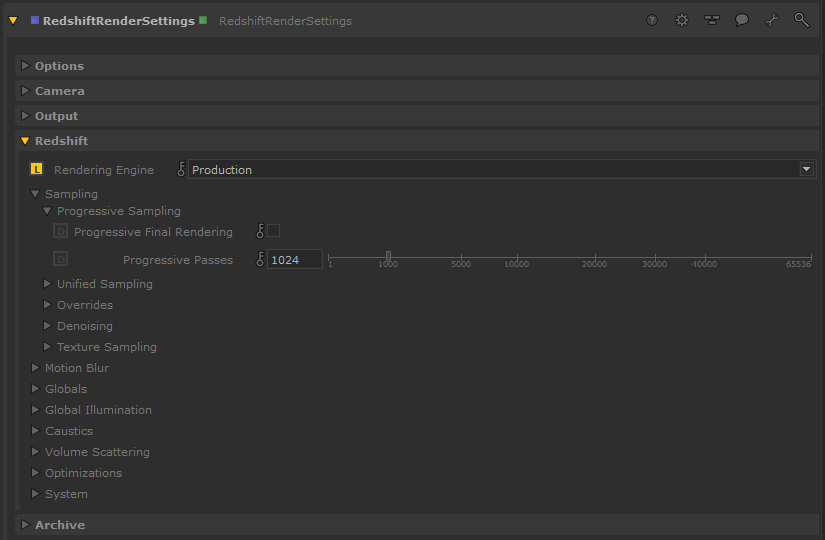825x540 pixels.
Task: Expand the Optimizations group
Action: pyautogui.click(x=35, y=473)
